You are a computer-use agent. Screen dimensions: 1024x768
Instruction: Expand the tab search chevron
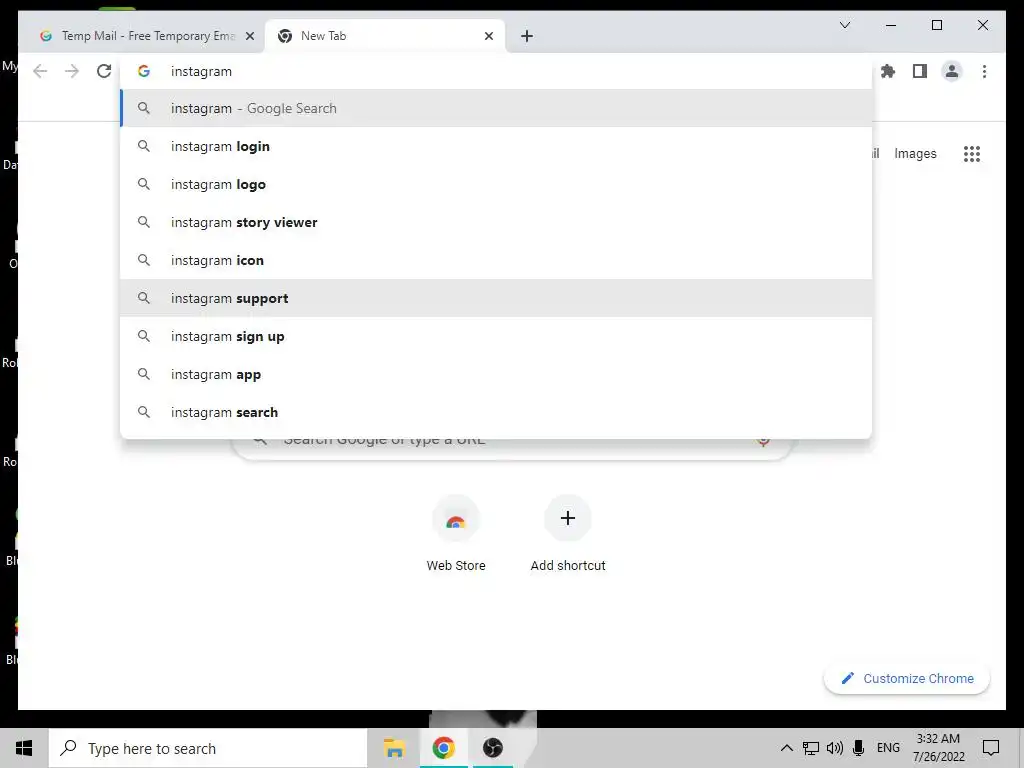[x=844, y=25]
